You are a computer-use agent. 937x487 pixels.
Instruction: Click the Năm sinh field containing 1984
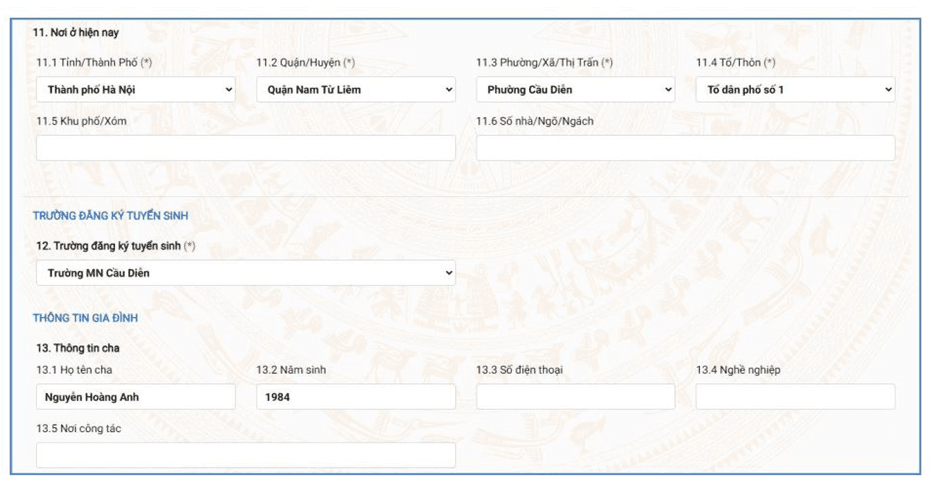(x=356, y=397)
